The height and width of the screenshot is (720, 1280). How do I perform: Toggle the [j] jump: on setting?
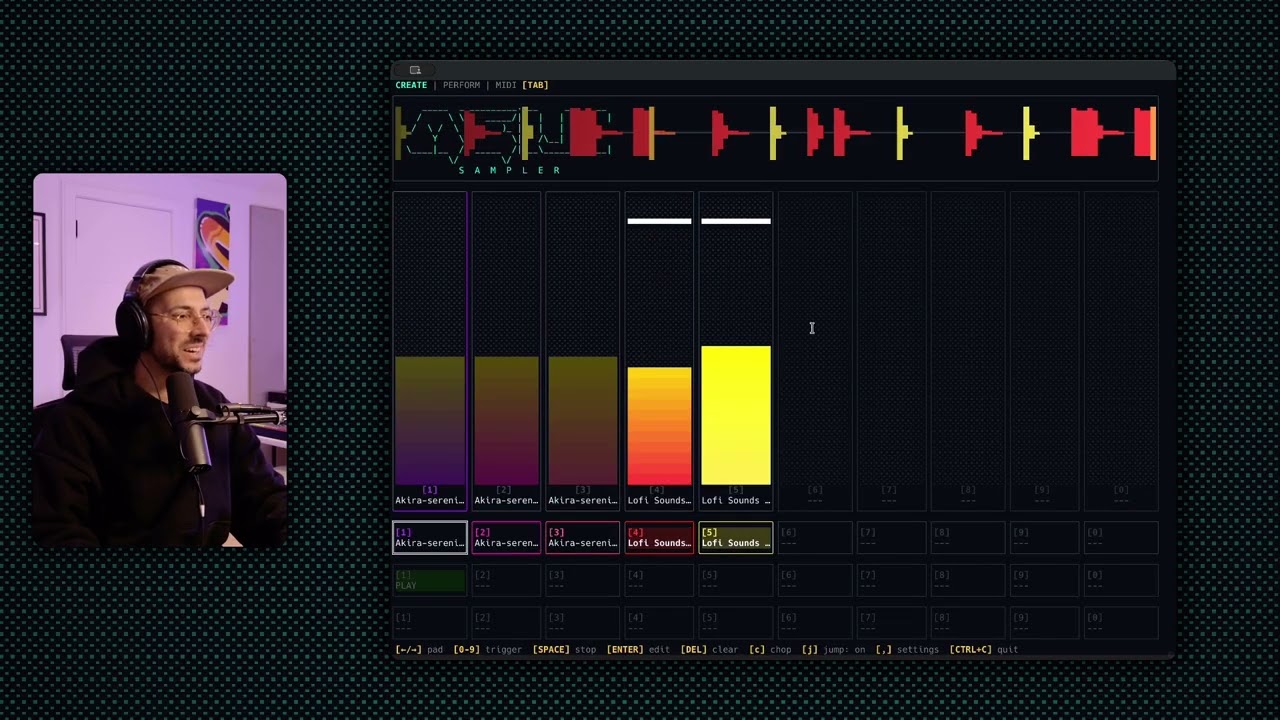pos(833,650)
